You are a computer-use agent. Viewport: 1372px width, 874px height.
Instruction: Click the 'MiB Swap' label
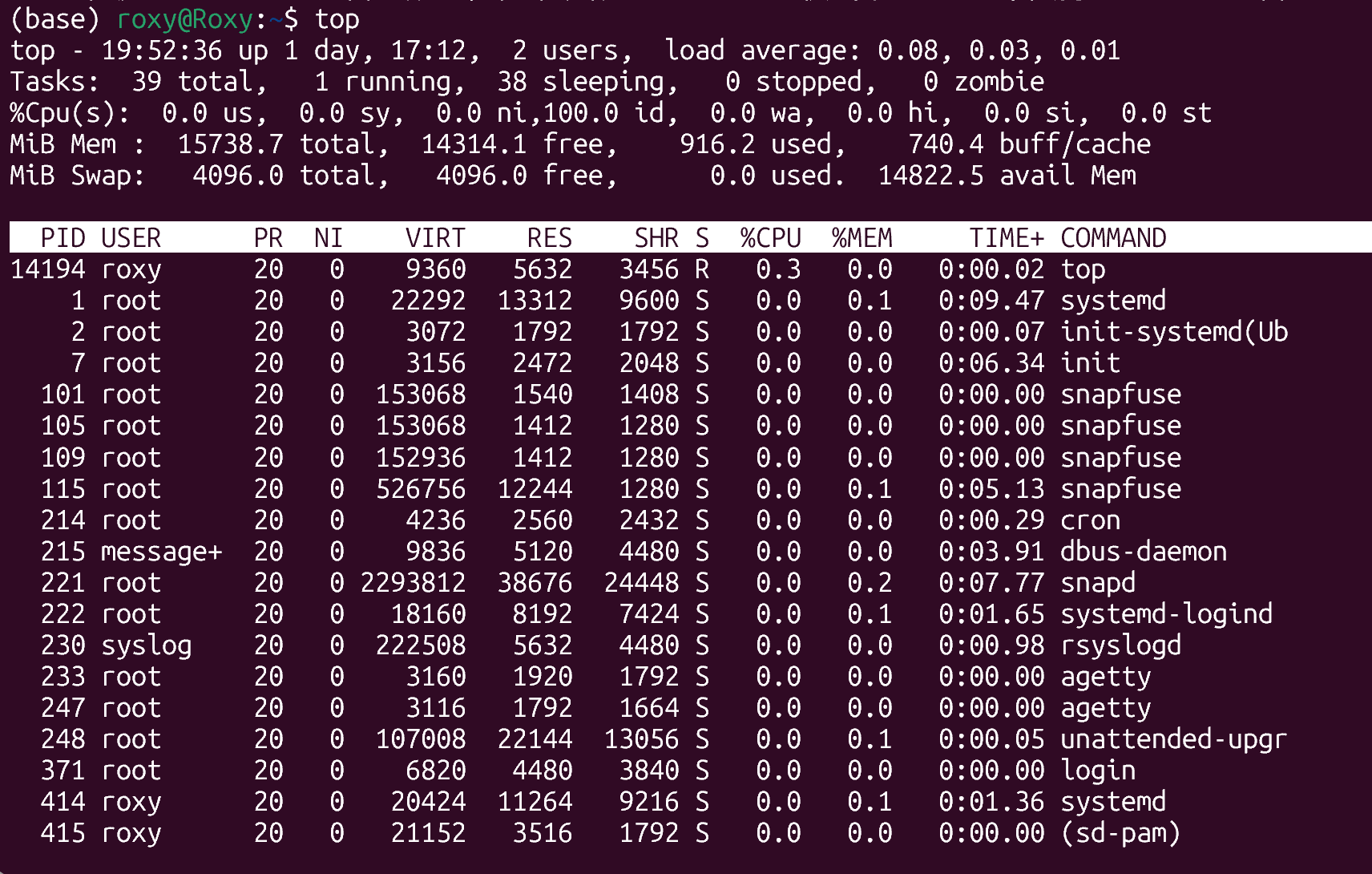76,176
